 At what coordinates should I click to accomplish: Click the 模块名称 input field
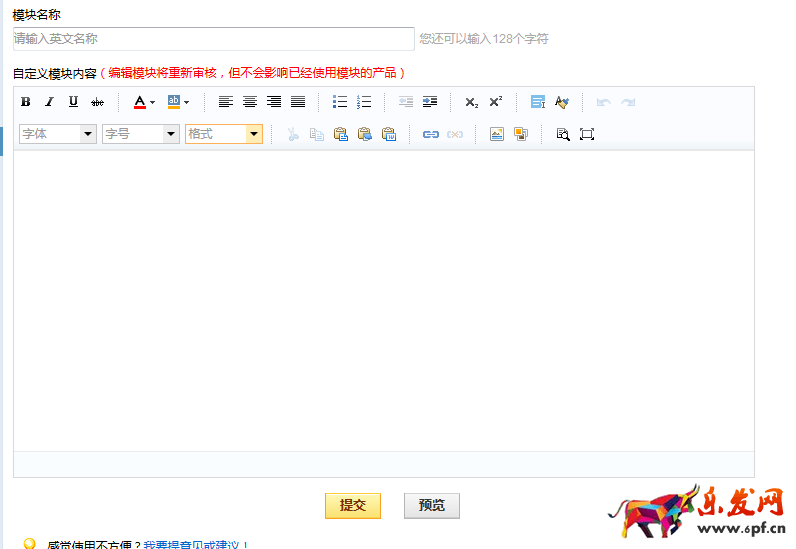tap(214, 39)
